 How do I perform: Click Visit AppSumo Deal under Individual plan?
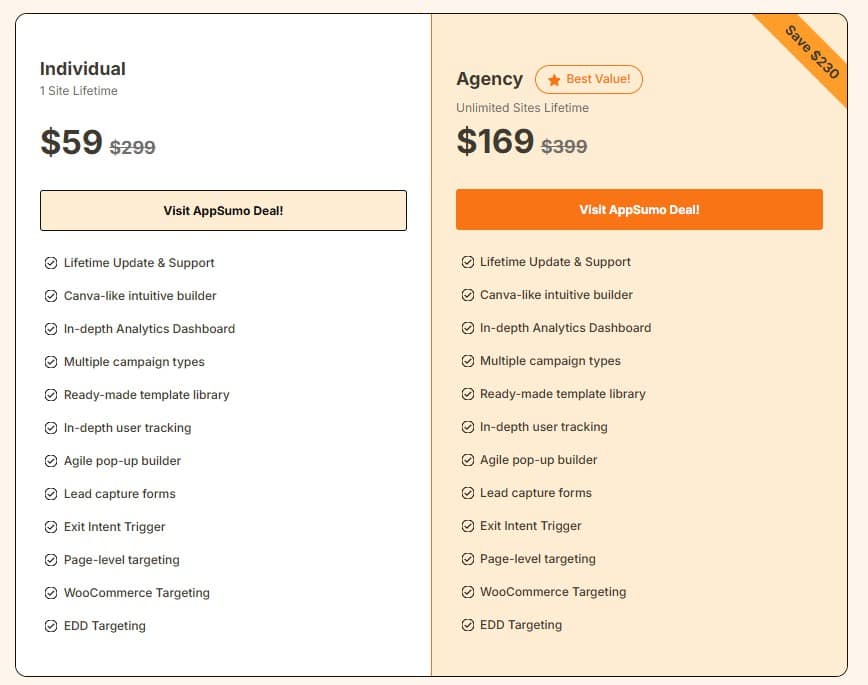[223, 210]
